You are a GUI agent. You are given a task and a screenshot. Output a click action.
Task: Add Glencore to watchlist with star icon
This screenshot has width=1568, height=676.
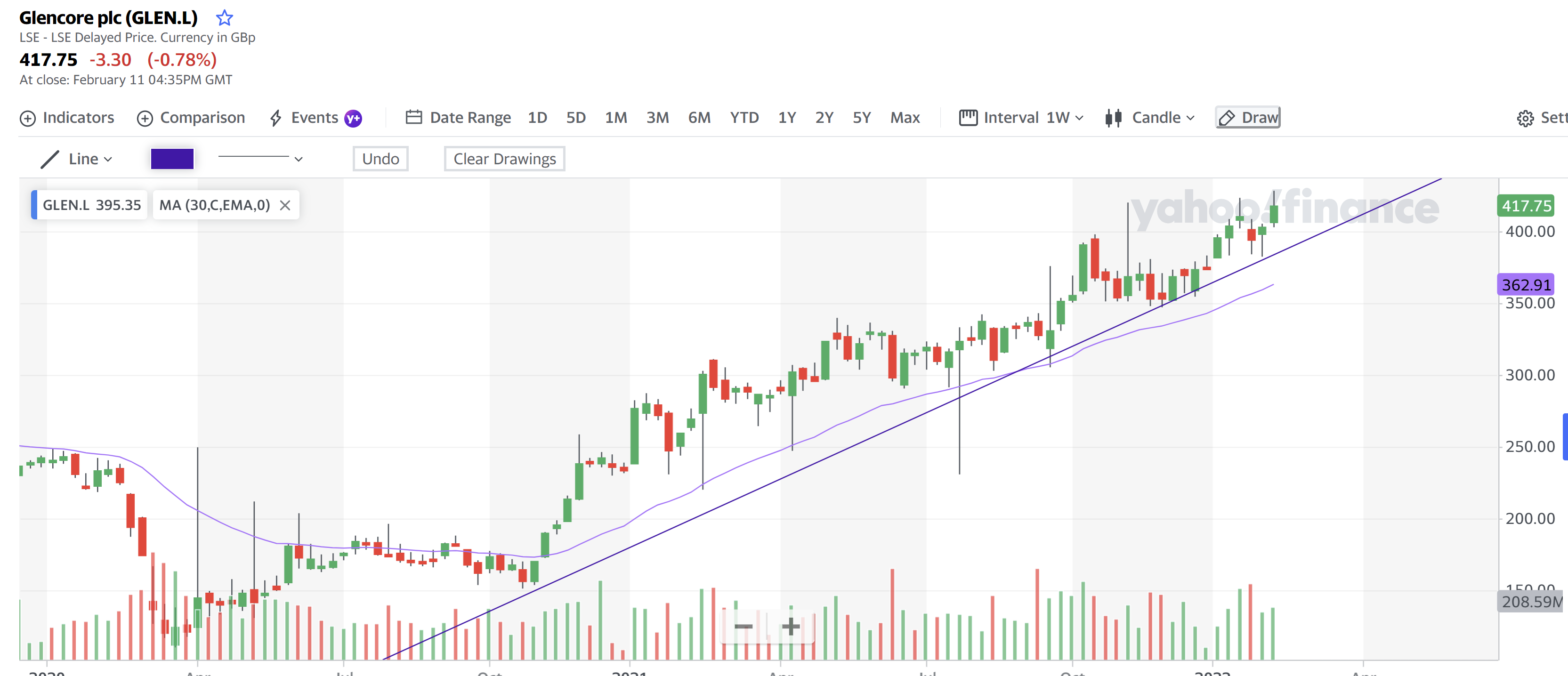point(224,17)
